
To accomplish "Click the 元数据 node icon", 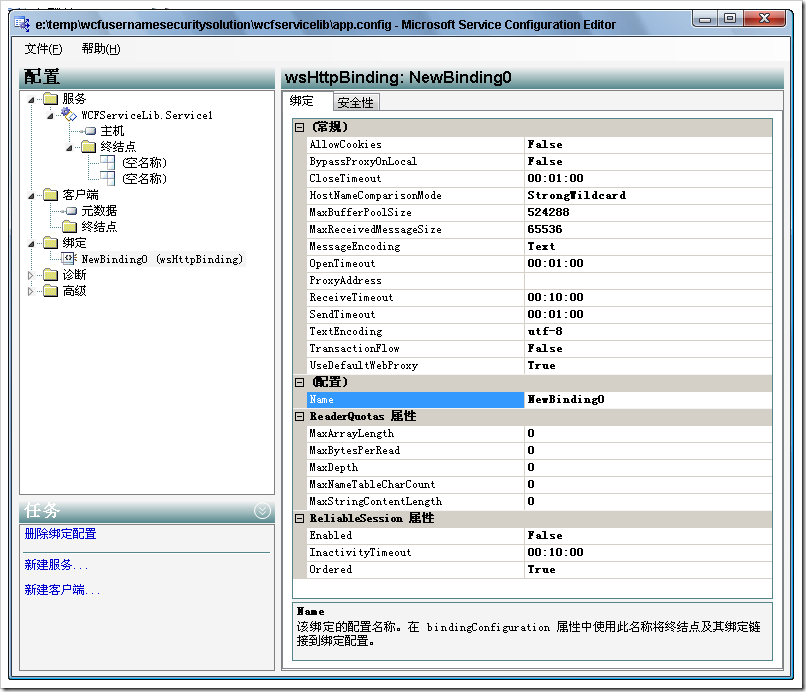I will (71, 211).
